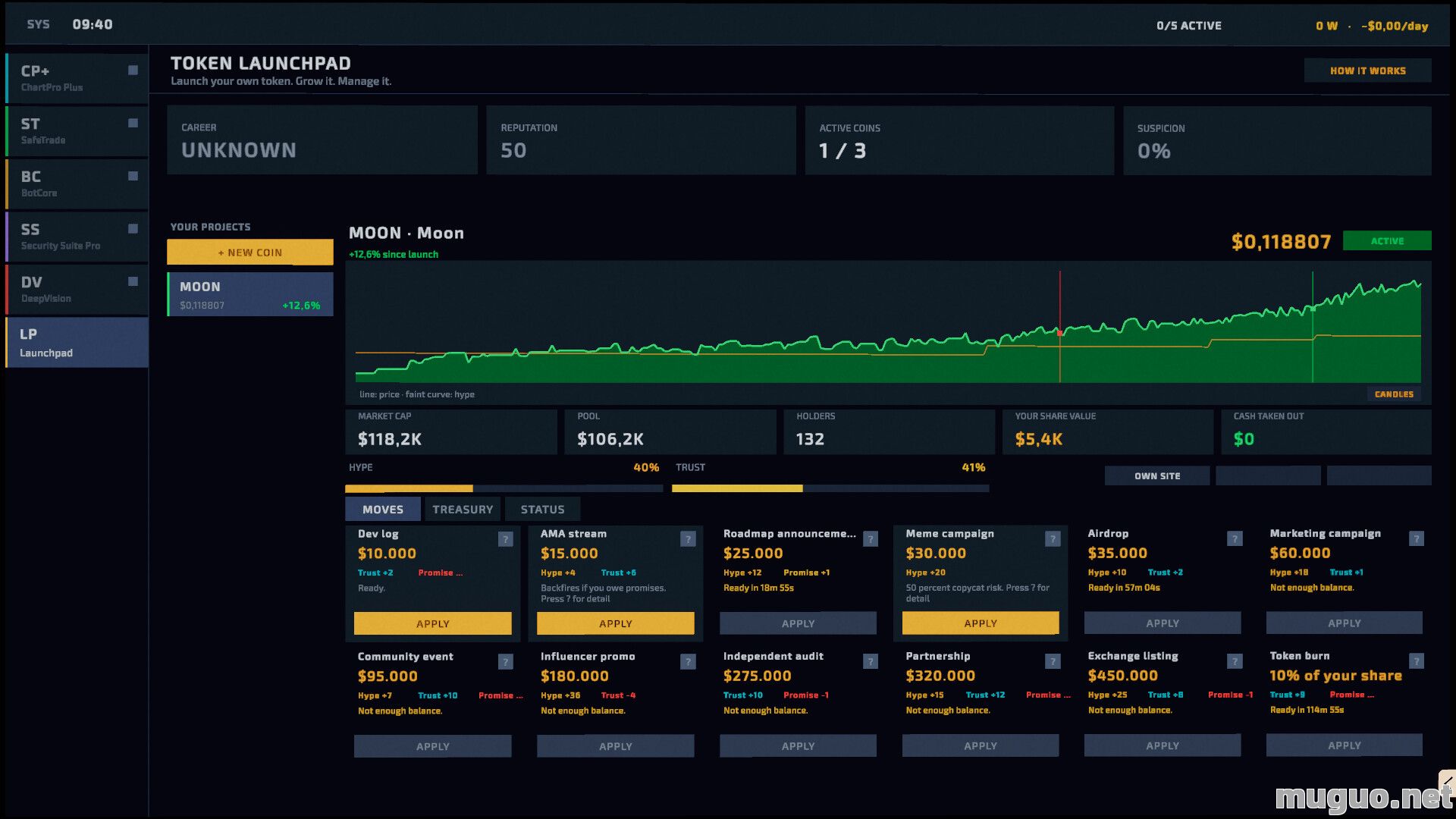
Task: Open SafeTrade sidebar app
Action: tap(77, 131)
